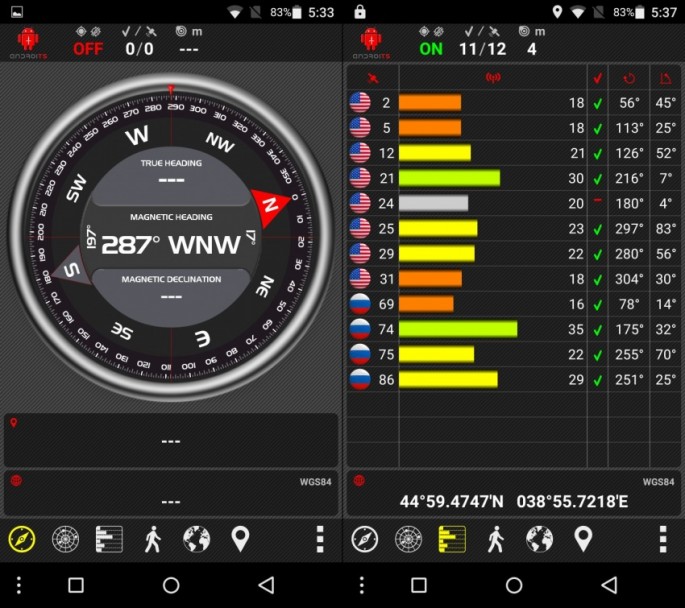Toggle the green GPS ON indicator

pos(431,48)
